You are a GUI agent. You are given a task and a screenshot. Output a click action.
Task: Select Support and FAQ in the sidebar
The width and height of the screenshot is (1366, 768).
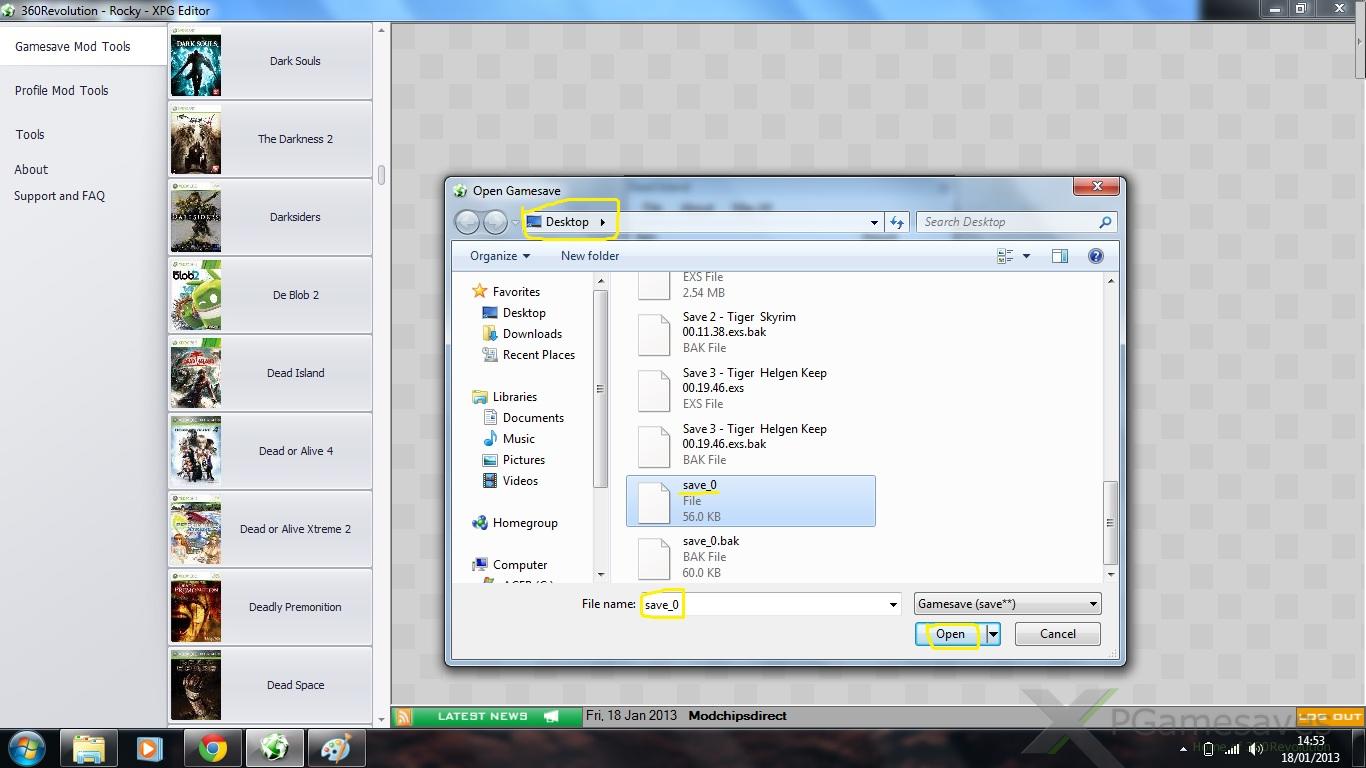59,196
